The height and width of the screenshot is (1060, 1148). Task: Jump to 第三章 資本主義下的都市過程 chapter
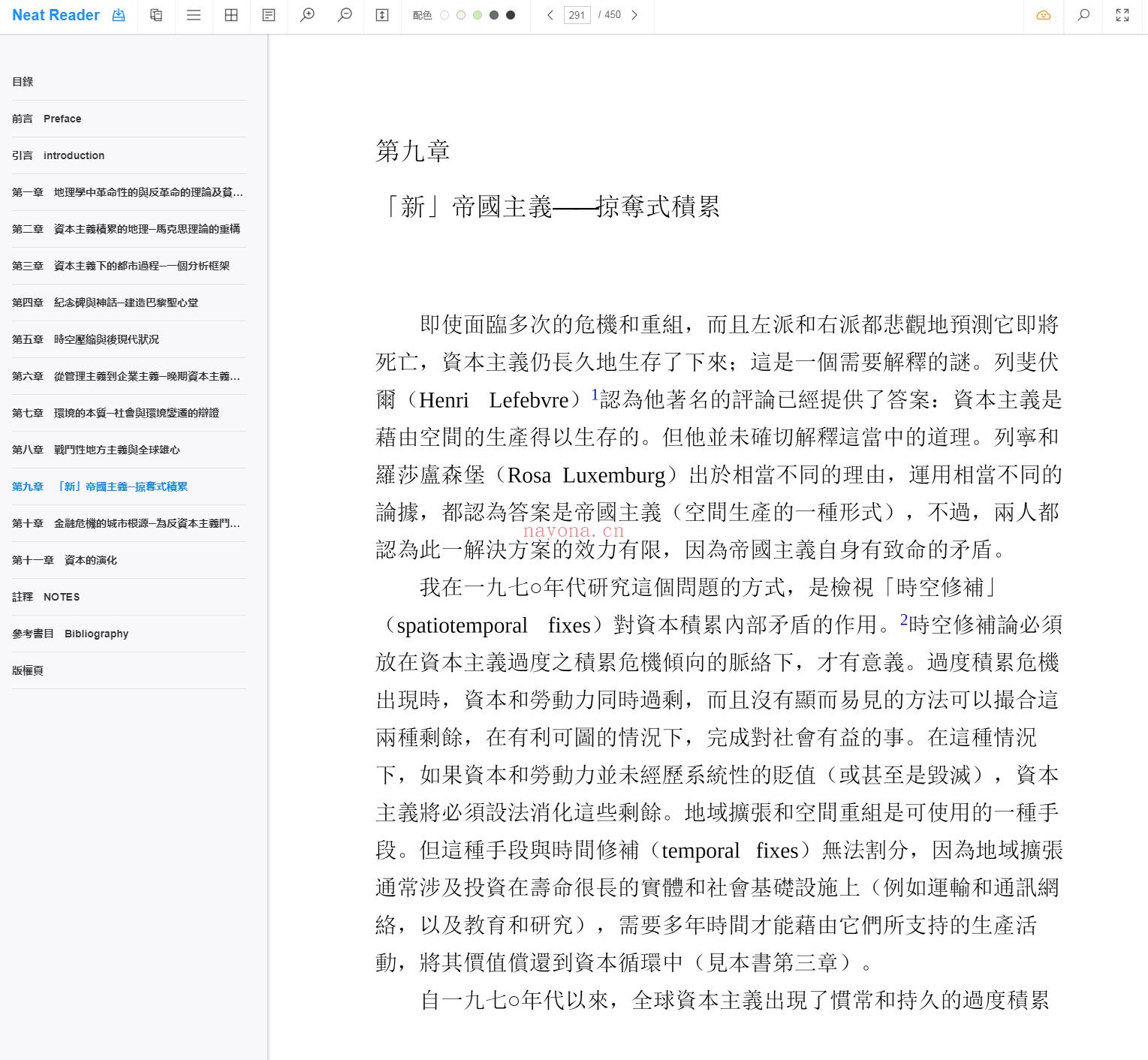click(x=128, y=266)
